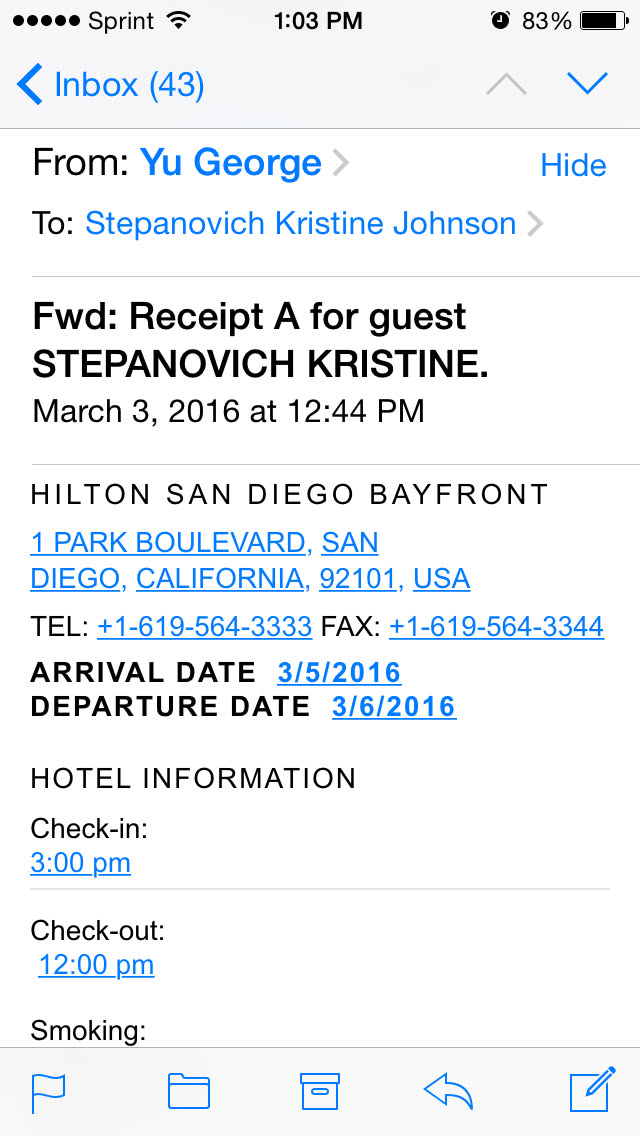Tap the 12:00 pm check-out time
This screenshot has width=640, height=1136.
96,965
